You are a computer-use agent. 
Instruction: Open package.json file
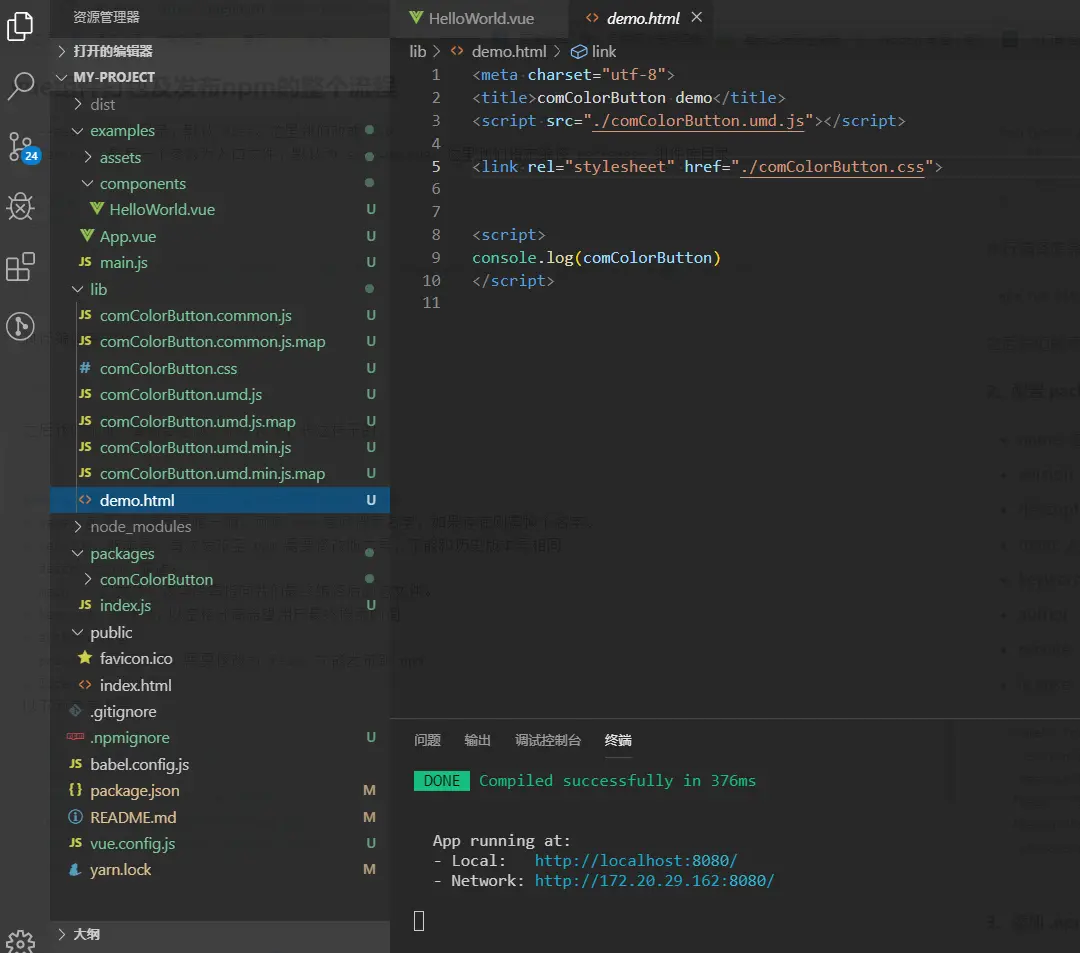(x=220, y=790)
